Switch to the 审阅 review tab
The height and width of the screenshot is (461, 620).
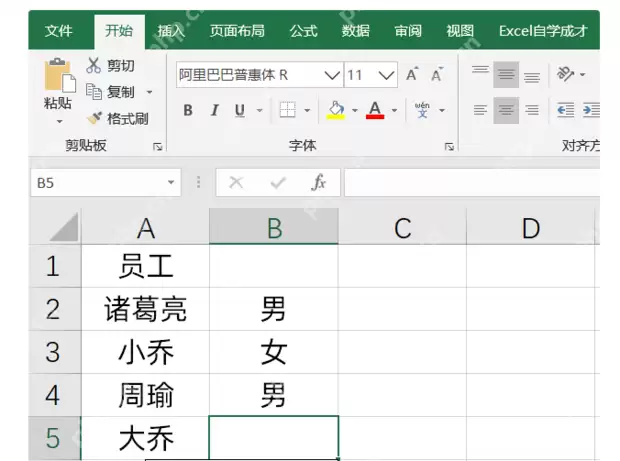click(x=408, y=31)
